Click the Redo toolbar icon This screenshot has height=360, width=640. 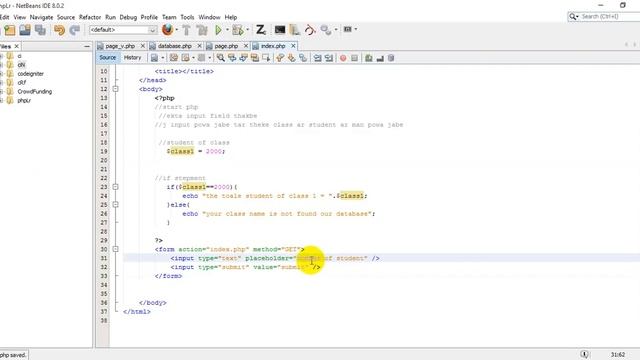(x=74, y=30)
